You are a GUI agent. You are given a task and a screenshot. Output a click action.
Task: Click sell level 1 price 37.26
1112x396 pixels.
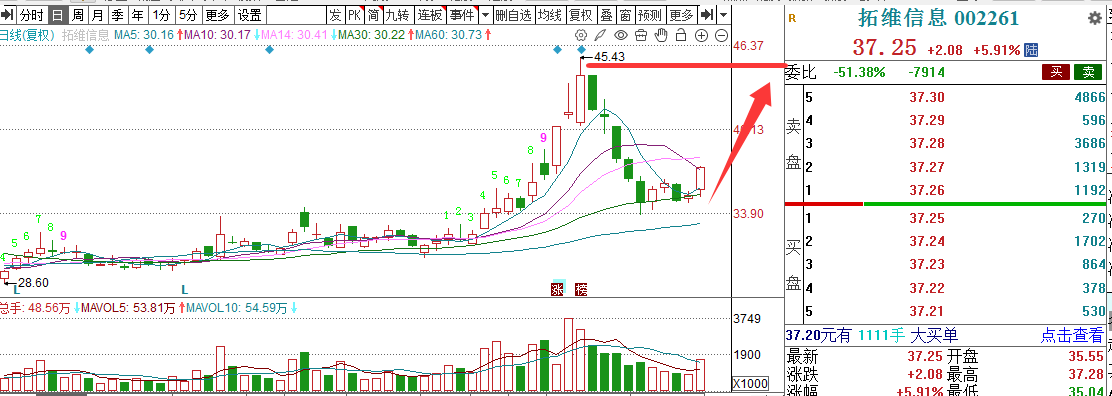[x=927, y=190]
